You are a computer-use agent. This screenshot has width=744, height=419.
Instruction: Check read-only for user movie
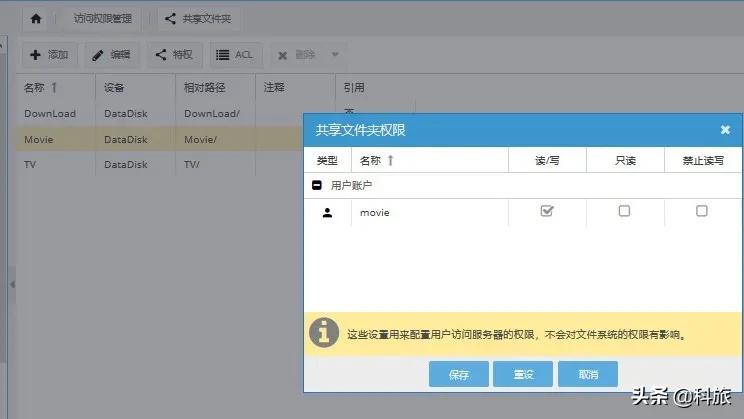pyautogui.click(x=624, y=211)
